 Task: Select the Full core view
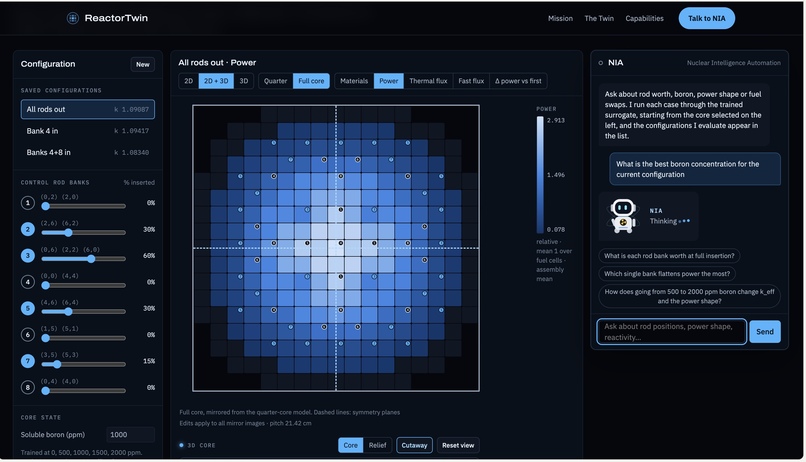coord(311,81)
